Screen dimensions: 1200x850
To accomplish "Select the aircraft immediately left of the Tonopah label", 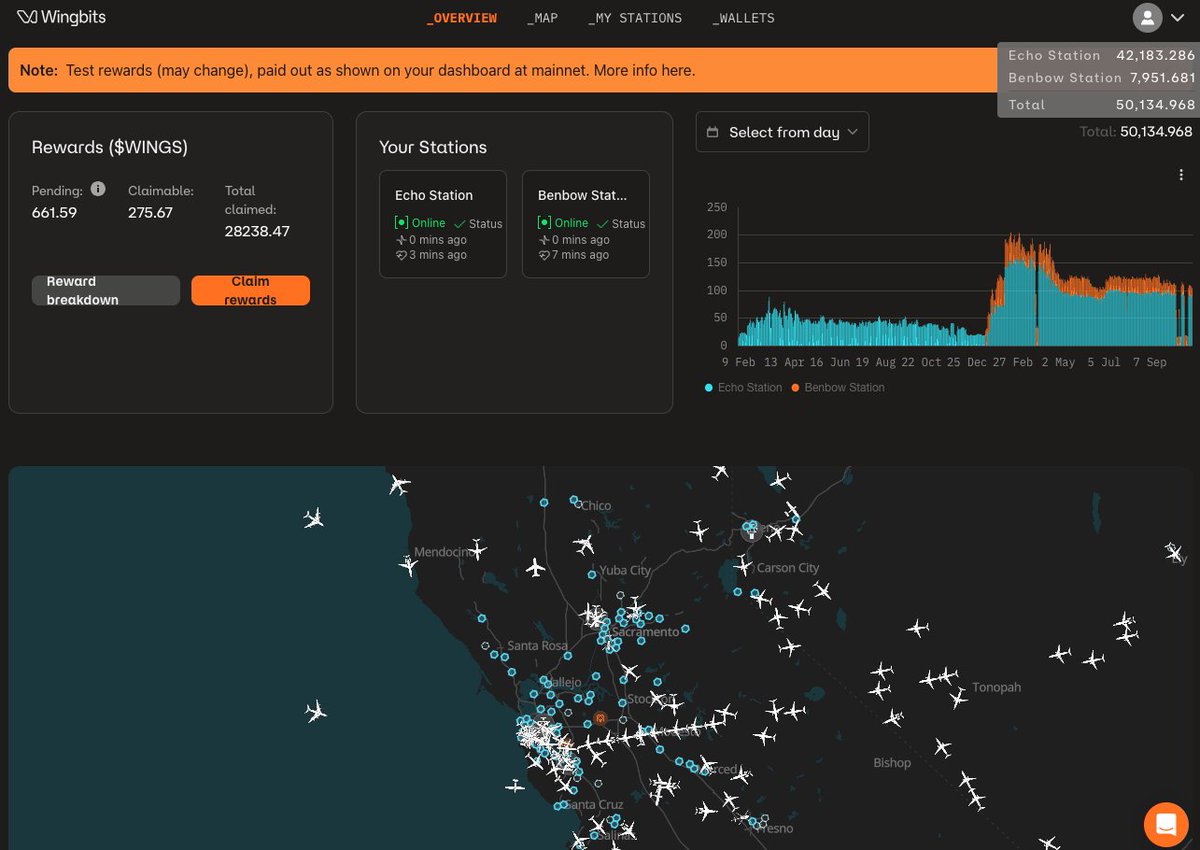I will 958,699.
